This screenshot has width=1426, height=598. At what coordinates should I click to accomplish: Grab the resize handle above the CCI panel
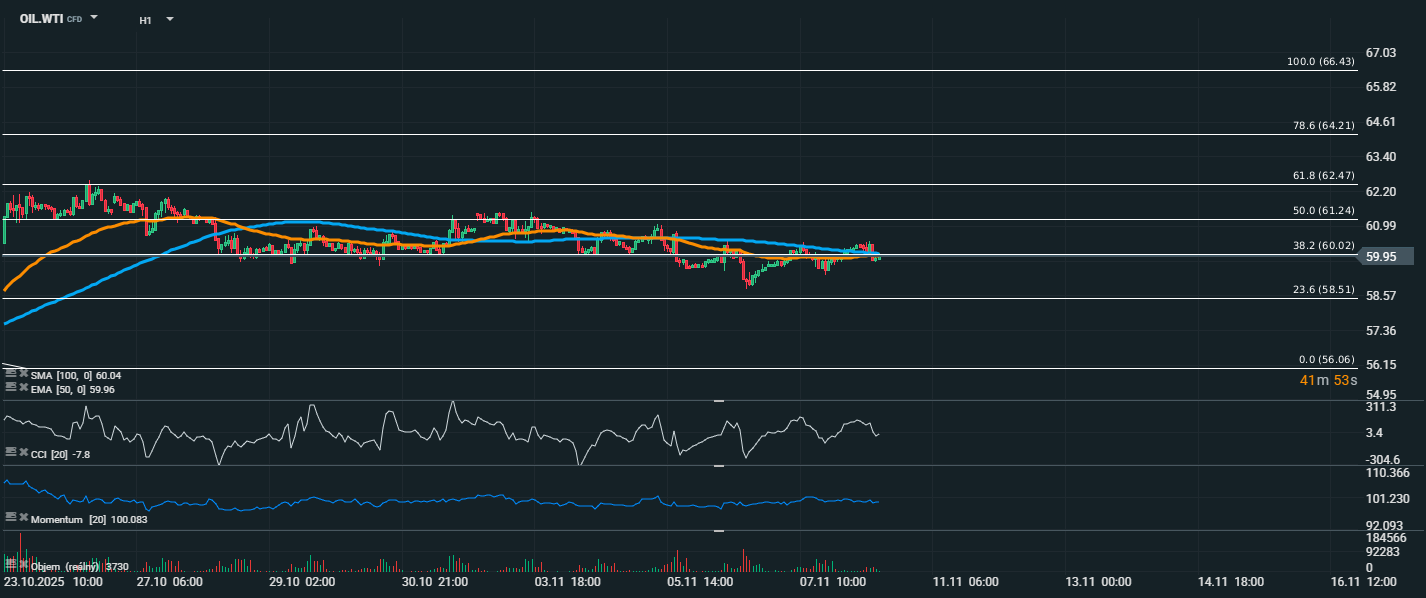(718, 400)
